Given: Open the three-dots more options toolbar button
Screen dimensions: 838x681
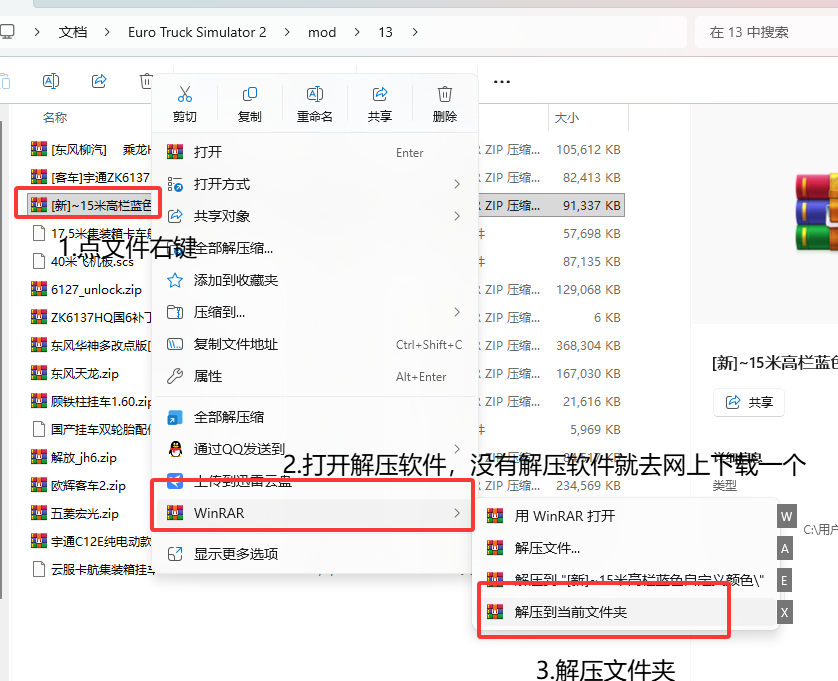Looking at the screenshot, I should [x=501, y=82].
